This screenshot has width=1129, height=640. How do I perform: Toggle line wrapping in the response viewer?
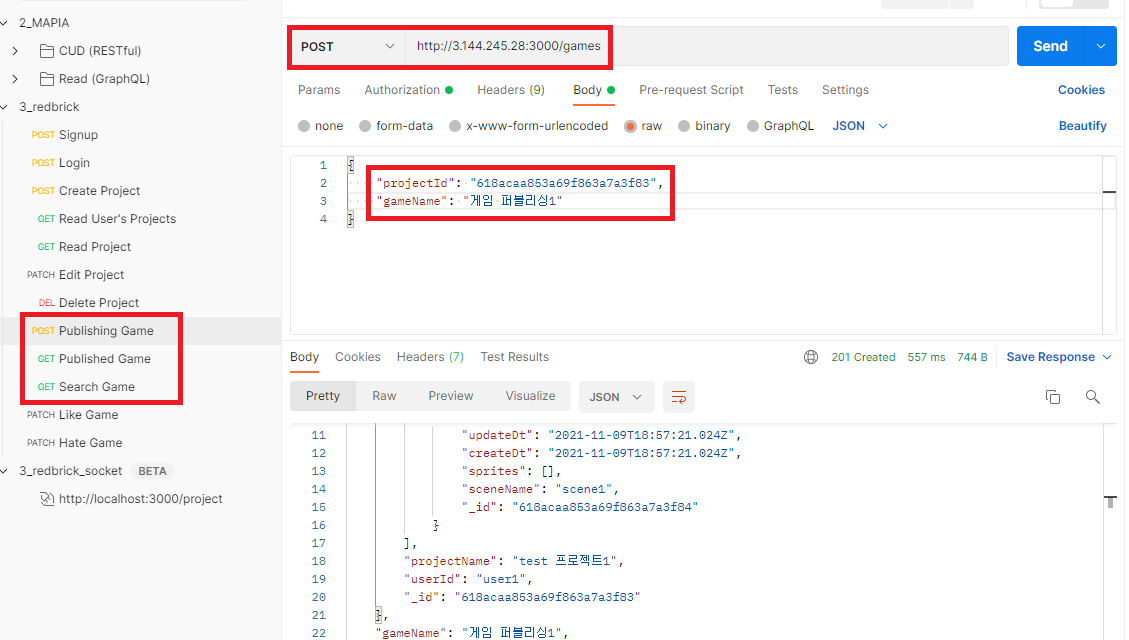point(679,397)
